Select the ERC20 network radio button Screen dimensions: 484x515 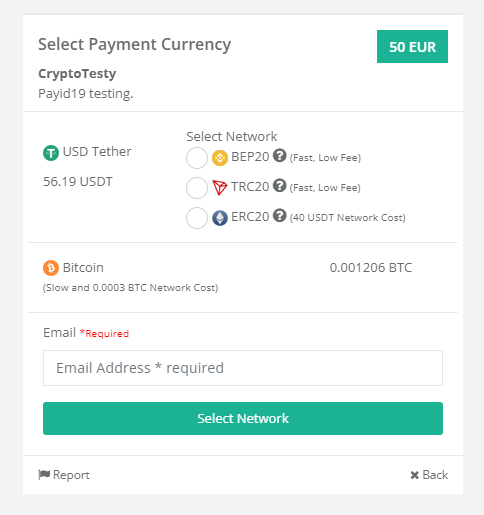point(197,218)
